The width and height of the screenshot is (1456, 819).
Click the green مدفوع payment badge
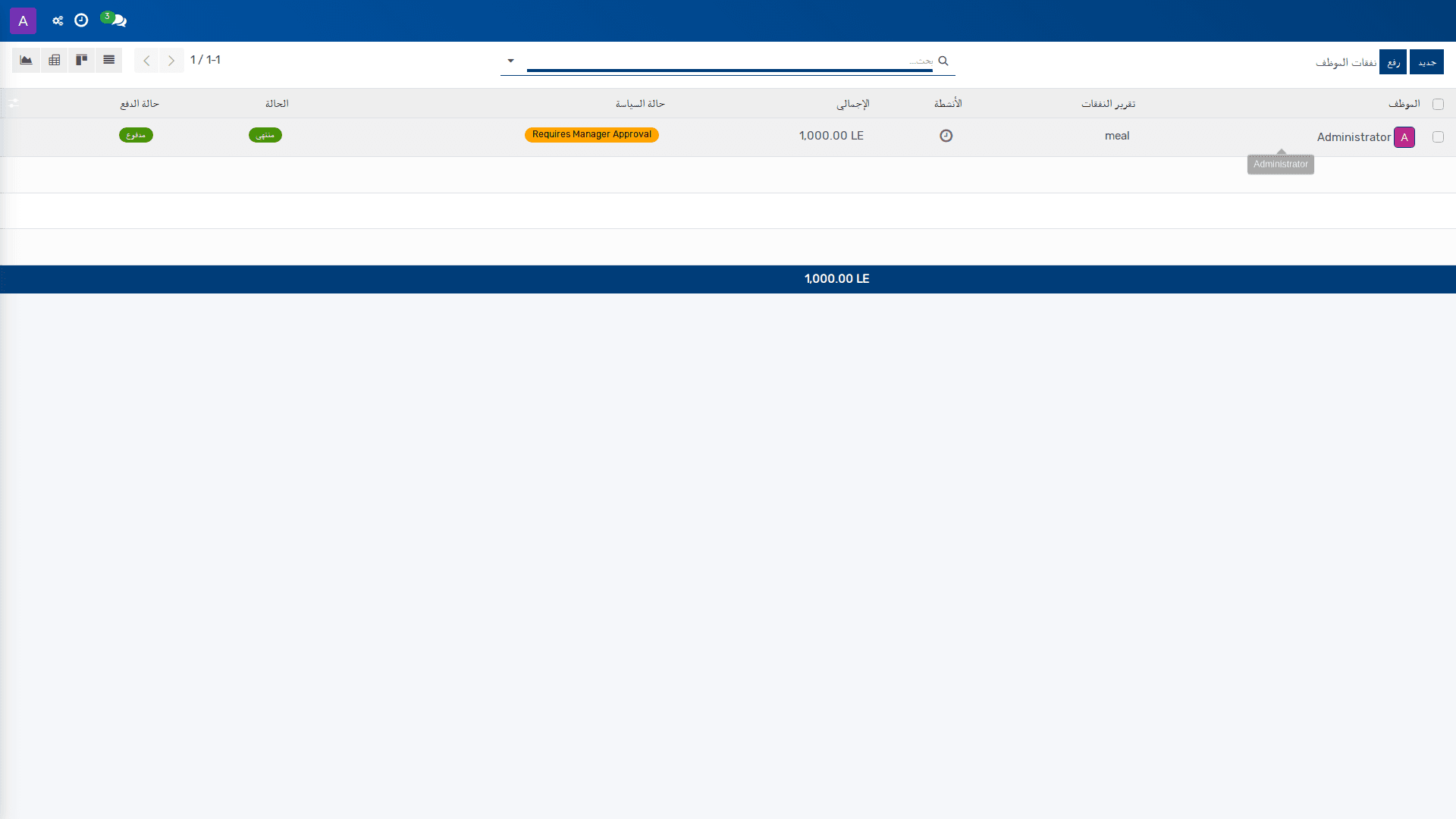pyautogui.click(x=136, y=135)
